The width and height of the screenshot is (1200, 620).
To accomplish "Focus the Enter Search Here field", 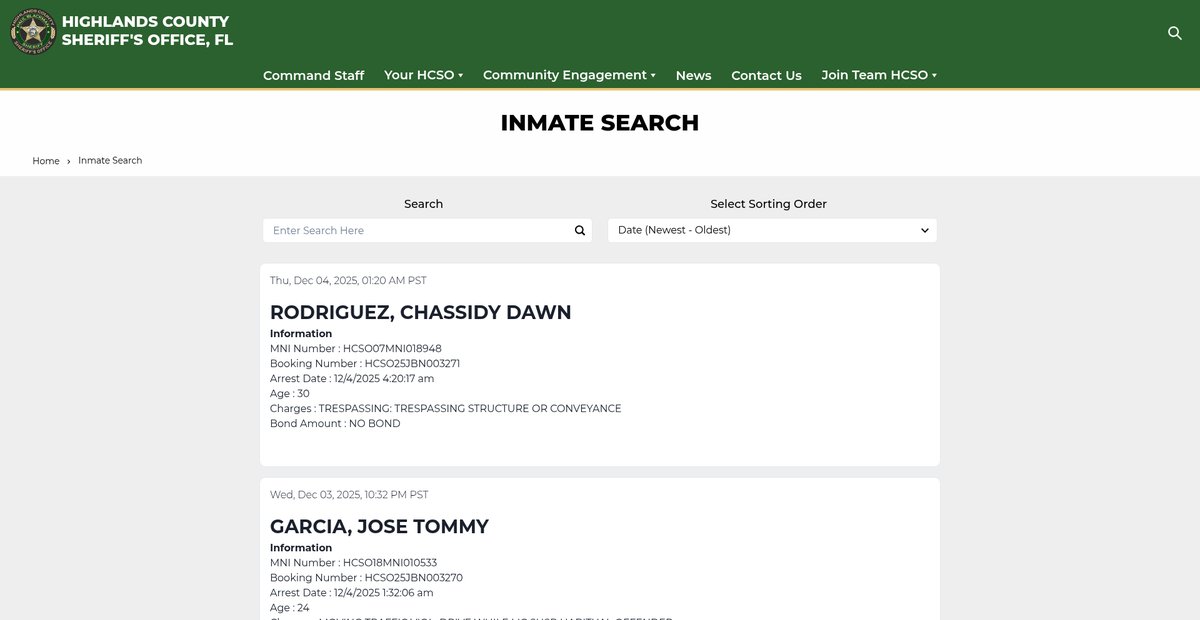I will click(427, 230).
